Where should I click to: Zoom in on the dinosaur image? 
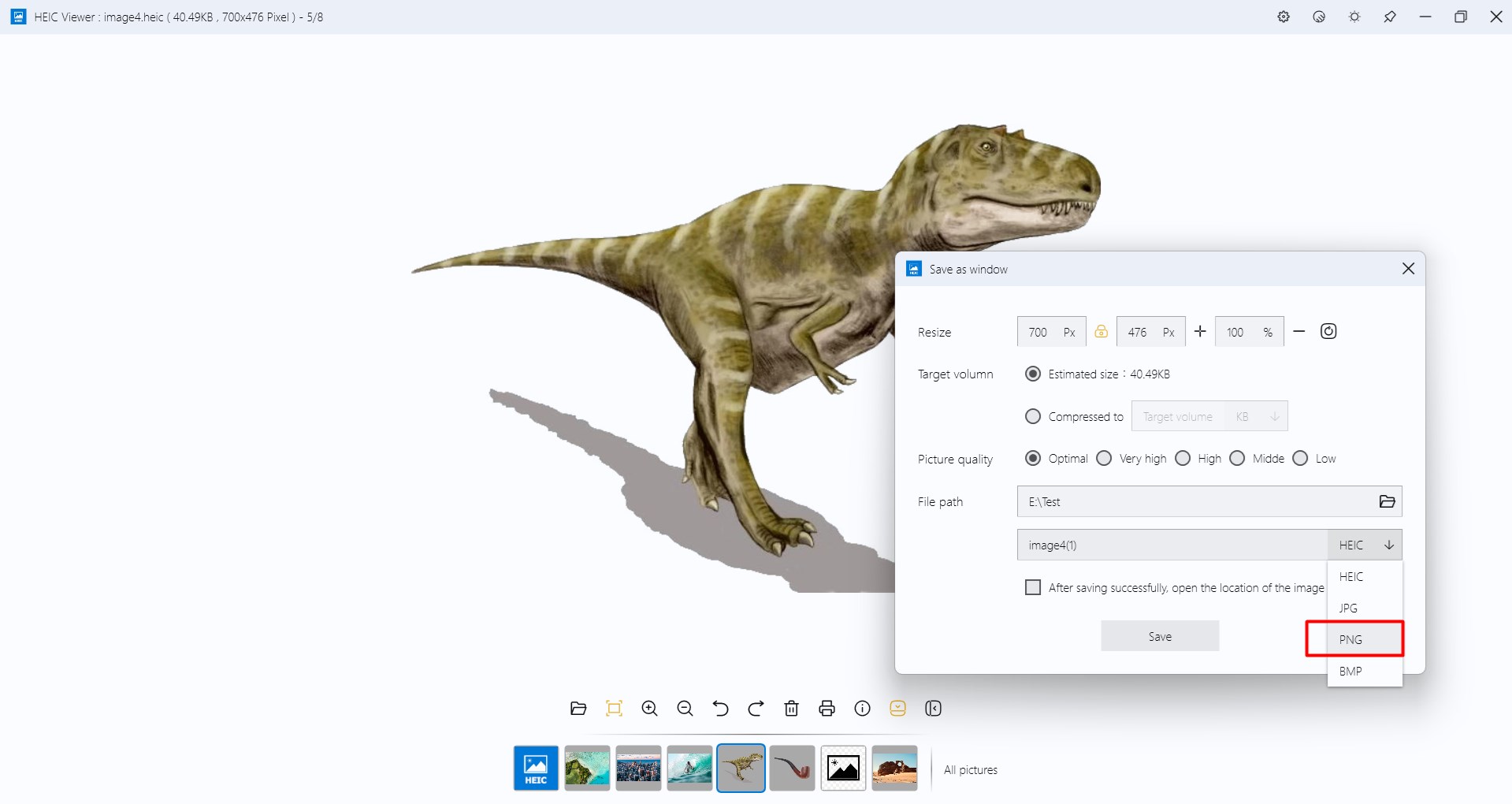point(649,708)
